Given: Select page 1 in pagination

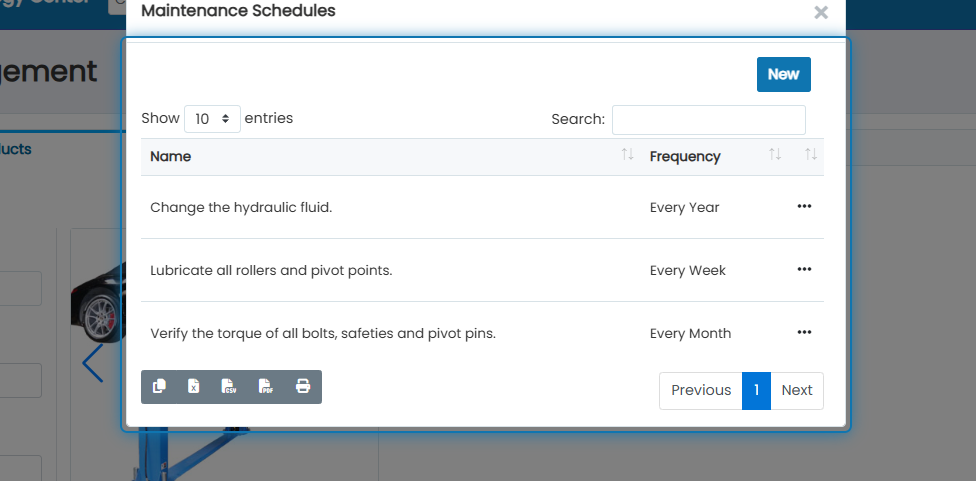Looking at the screenshot, I should click(x=756, y=391).
